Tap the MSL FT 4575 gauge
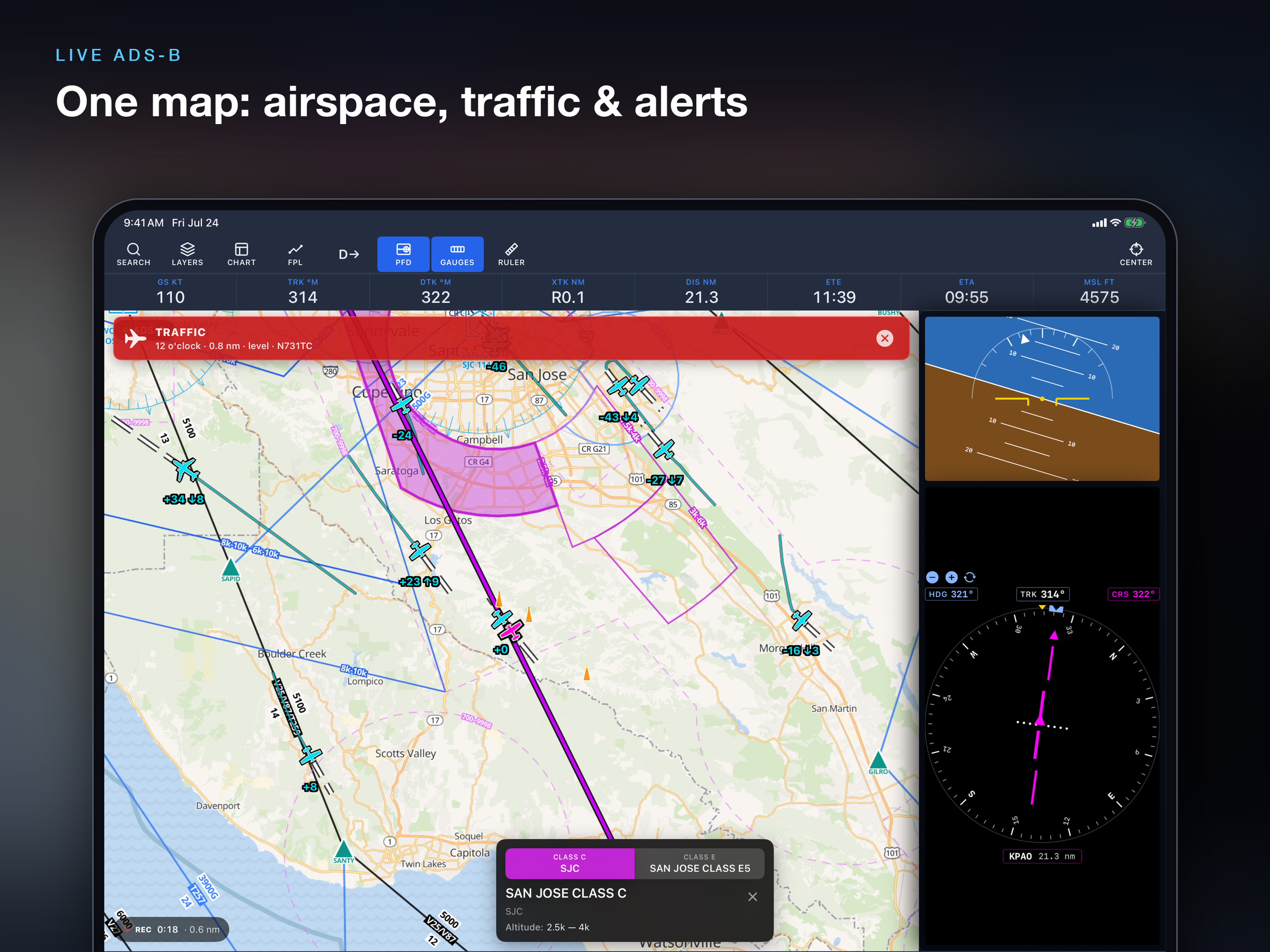The image size is (1270, 952). (x=1099, y=291)
